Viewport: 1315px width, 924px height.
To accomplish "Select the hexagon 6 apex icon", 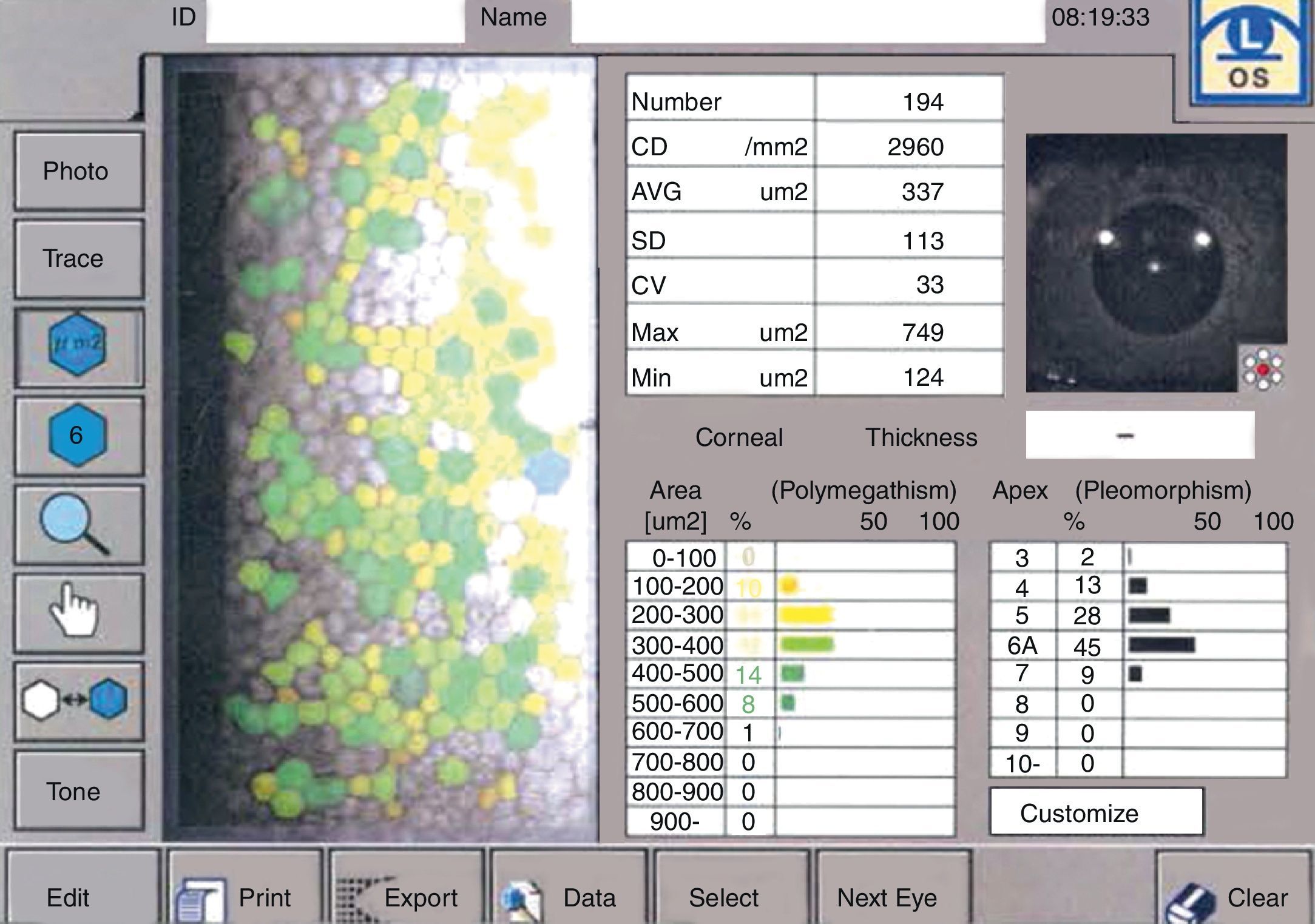I will coord(78,435).
